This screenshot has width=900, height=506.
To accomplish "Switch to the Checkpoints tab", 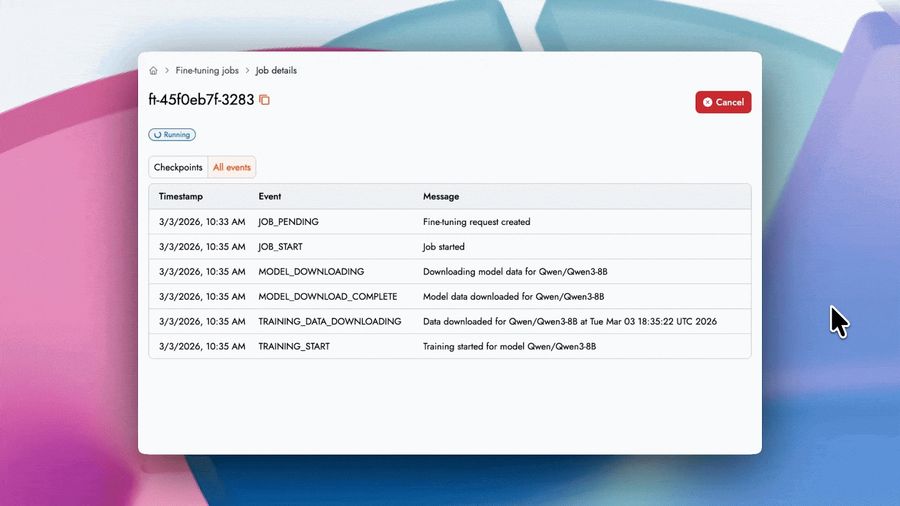I will [178, 167].
